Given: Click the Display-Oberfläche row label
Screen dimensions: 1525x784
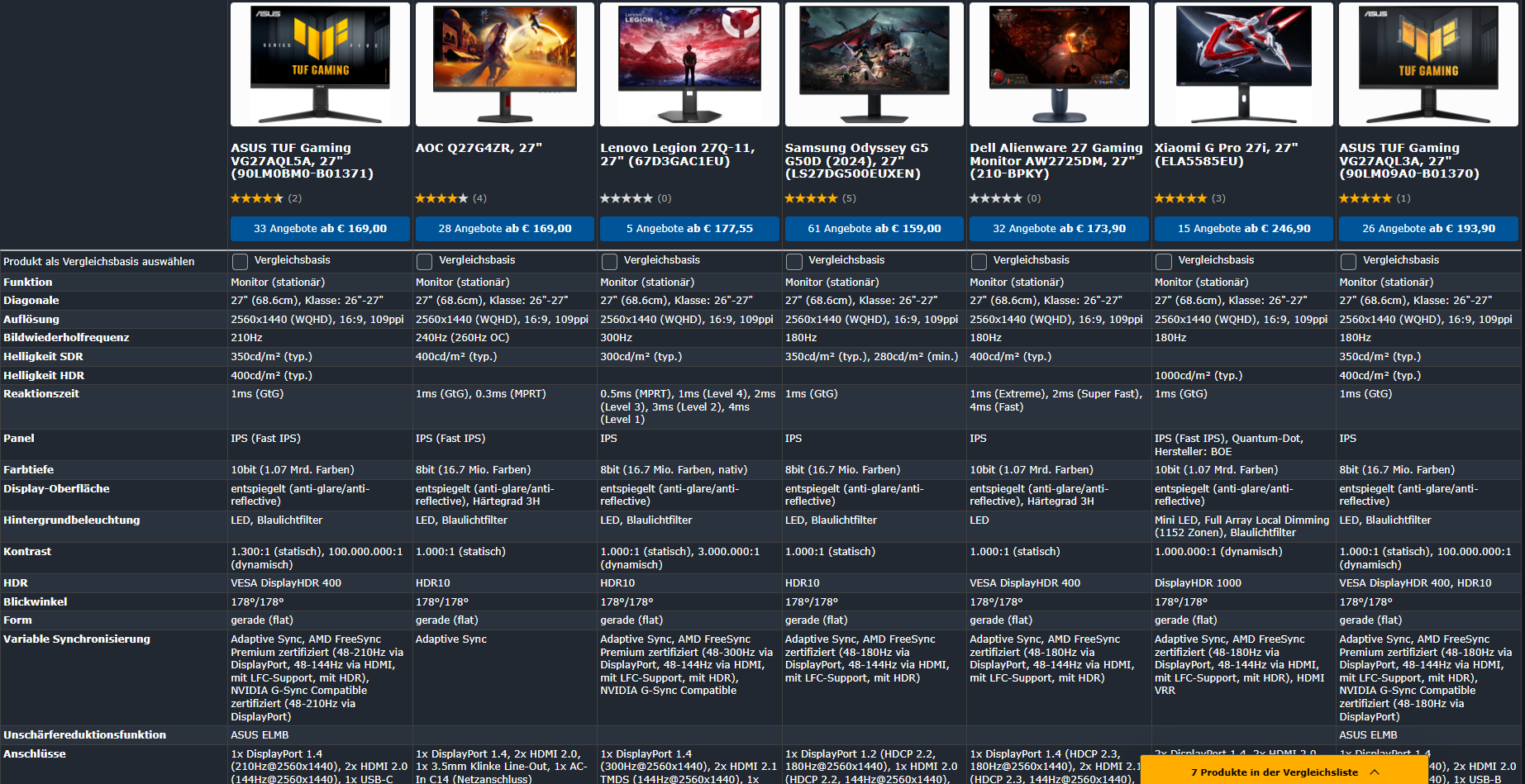Looking at the screenshot, I should (x=56, y=489).
